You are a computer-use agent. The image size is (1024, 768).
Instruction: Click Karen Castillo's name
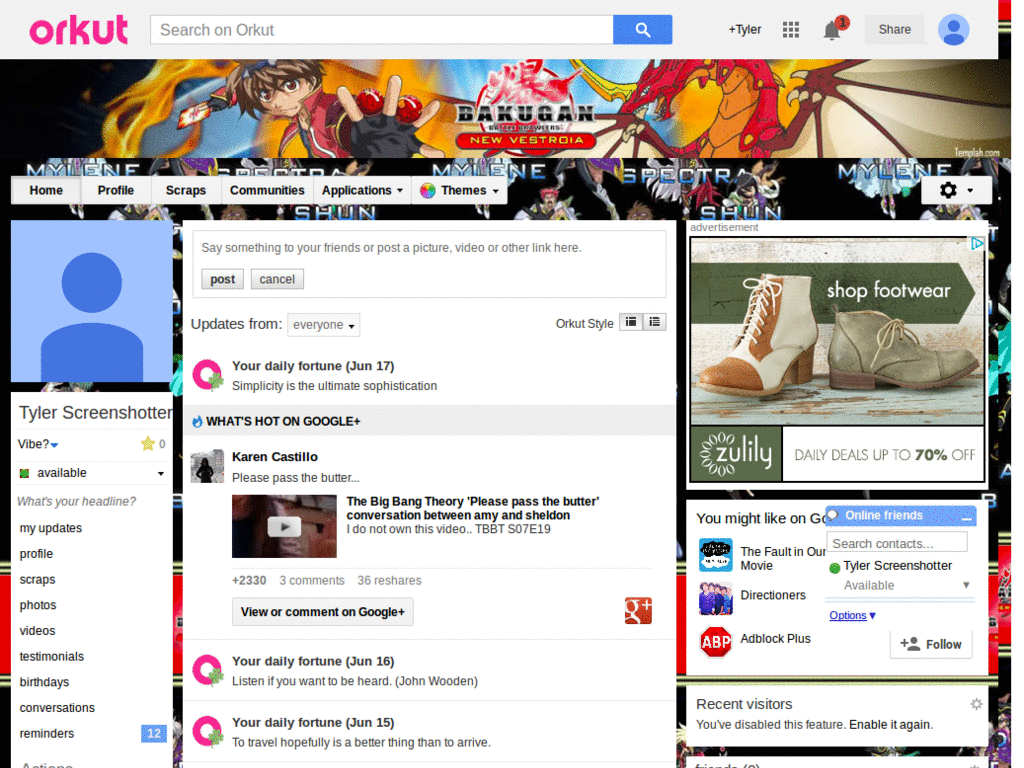pyautogui.click(x=275, y=457)
